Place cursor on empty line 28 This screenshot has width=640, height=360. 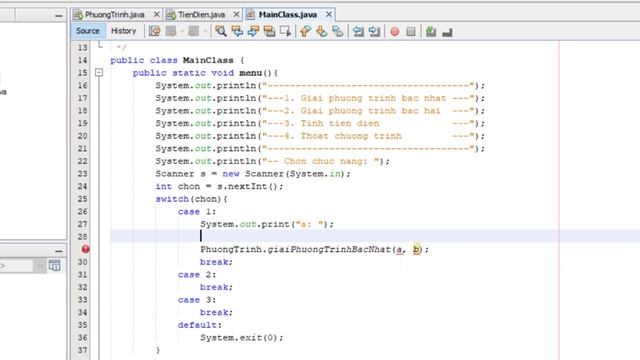coord(334,236)
